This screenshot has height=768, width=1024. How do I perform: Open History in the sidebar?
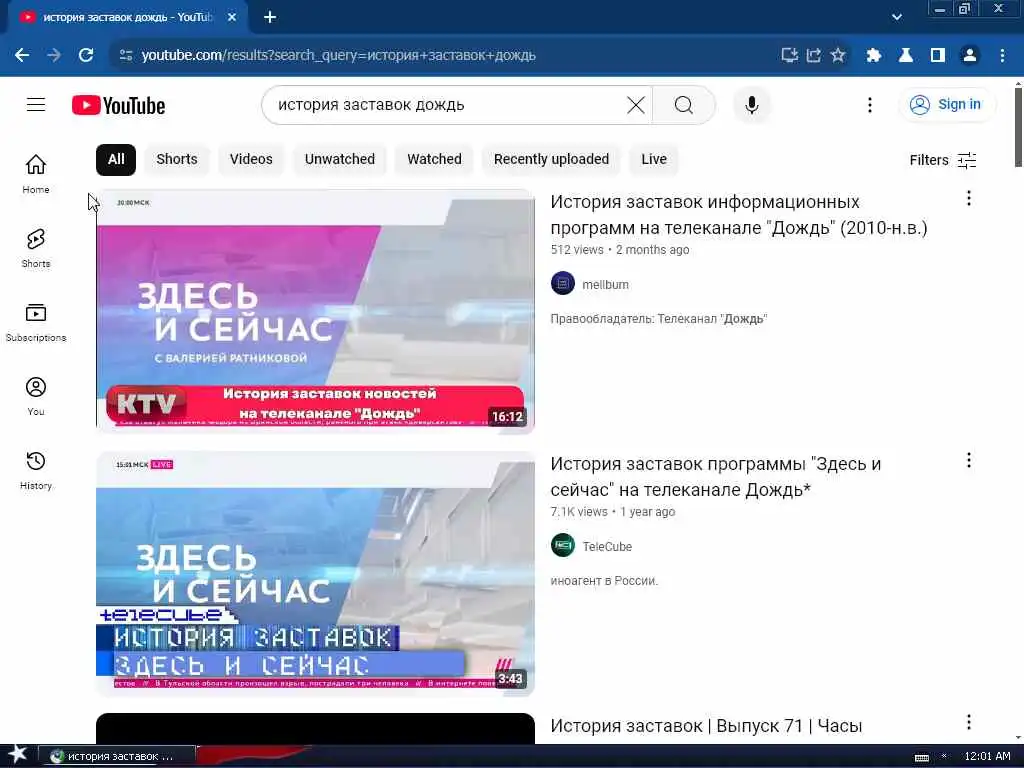tap(36, 470)
